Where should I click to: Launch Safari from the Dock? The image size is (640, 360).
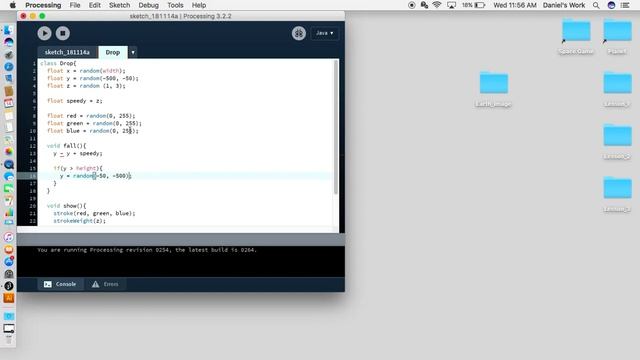click(9, 67)
